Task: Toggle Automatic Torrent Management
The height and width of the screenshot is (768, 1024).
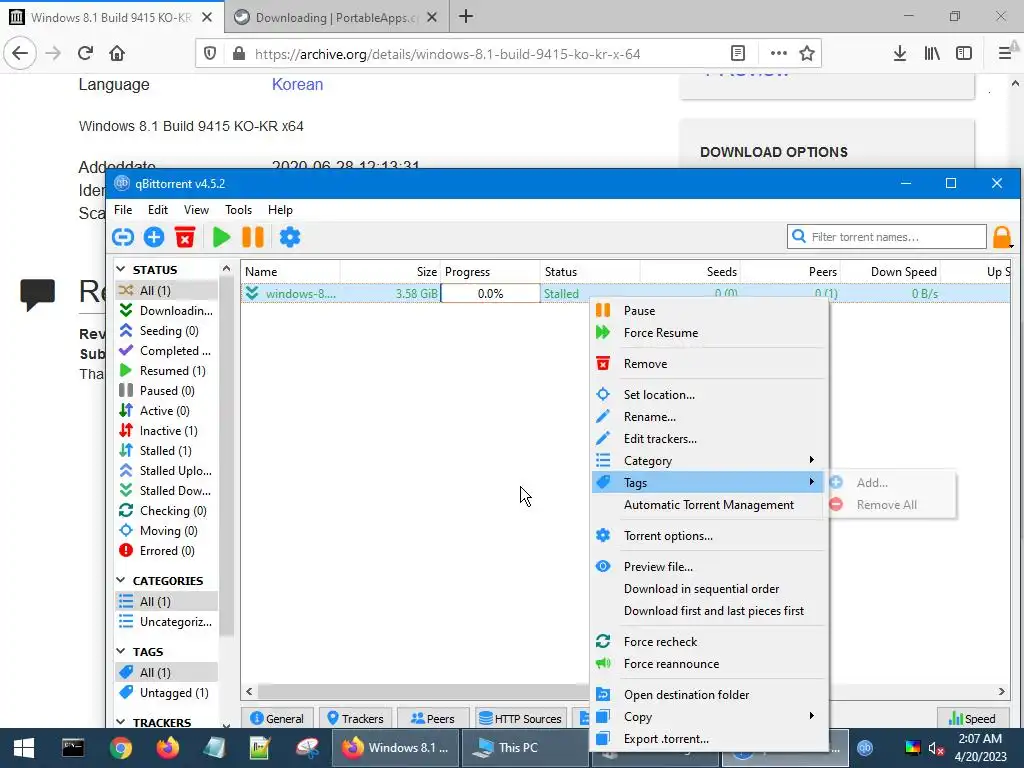Action: click(x=710, y=505)
